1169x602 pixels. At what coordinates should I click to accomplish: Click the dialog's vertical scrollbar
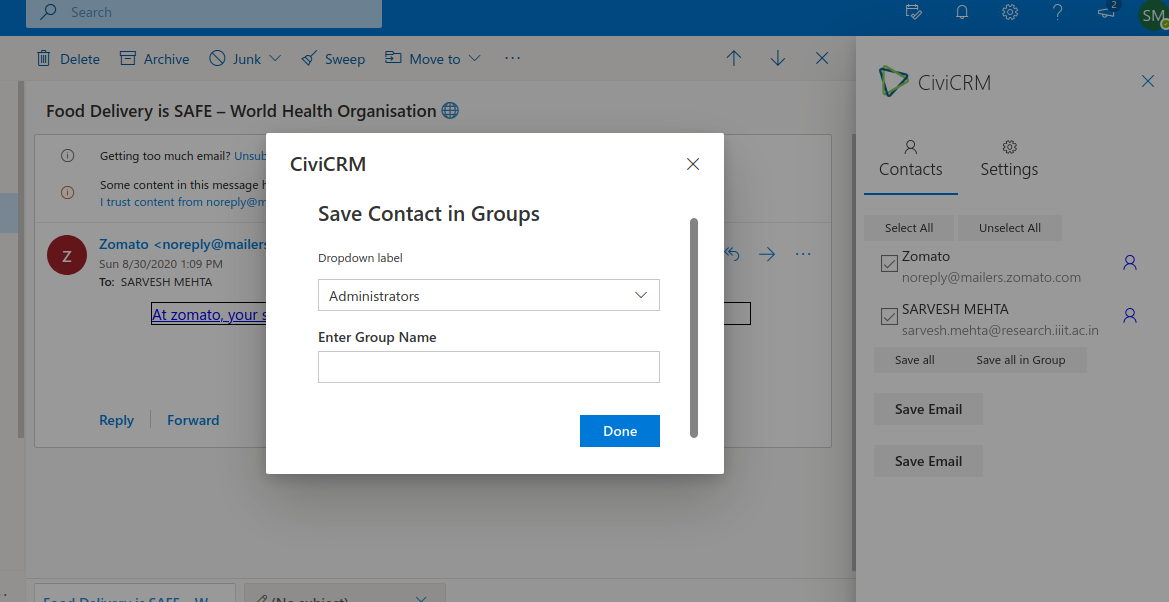[x=694, y=328]
